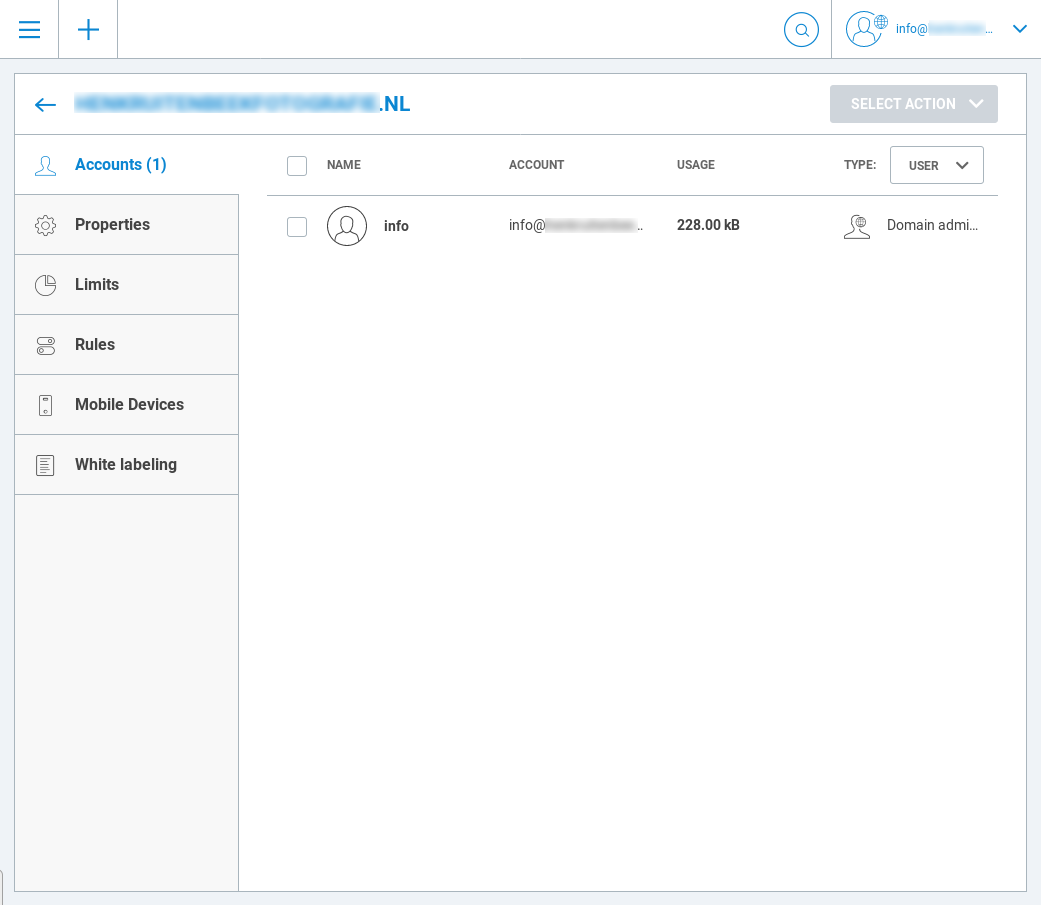The image size is (1041, 905).
Task: Open the search magnifier icon
Action: tap(801, 30)
